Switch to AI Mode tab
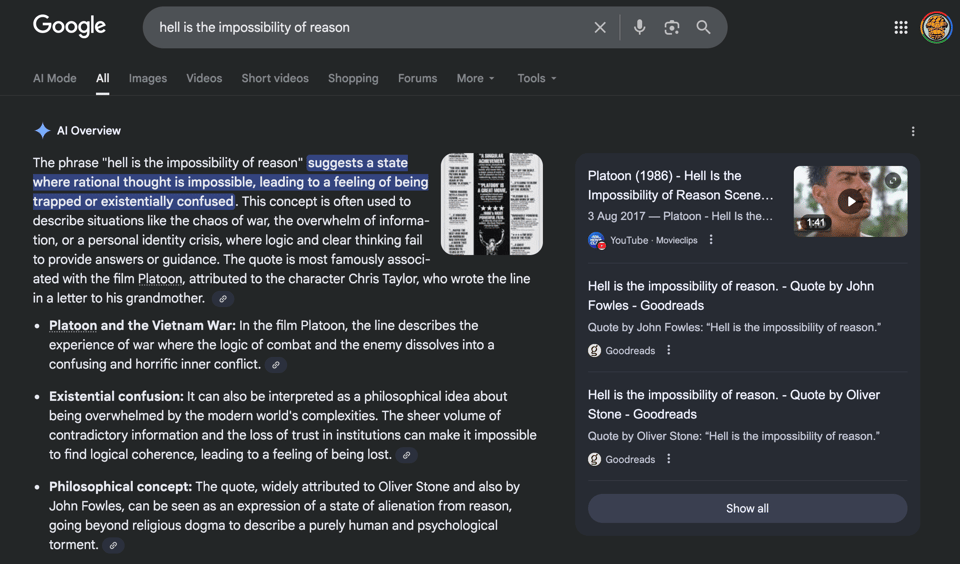The height and width of the screenshot is (564, 960). 54,78
